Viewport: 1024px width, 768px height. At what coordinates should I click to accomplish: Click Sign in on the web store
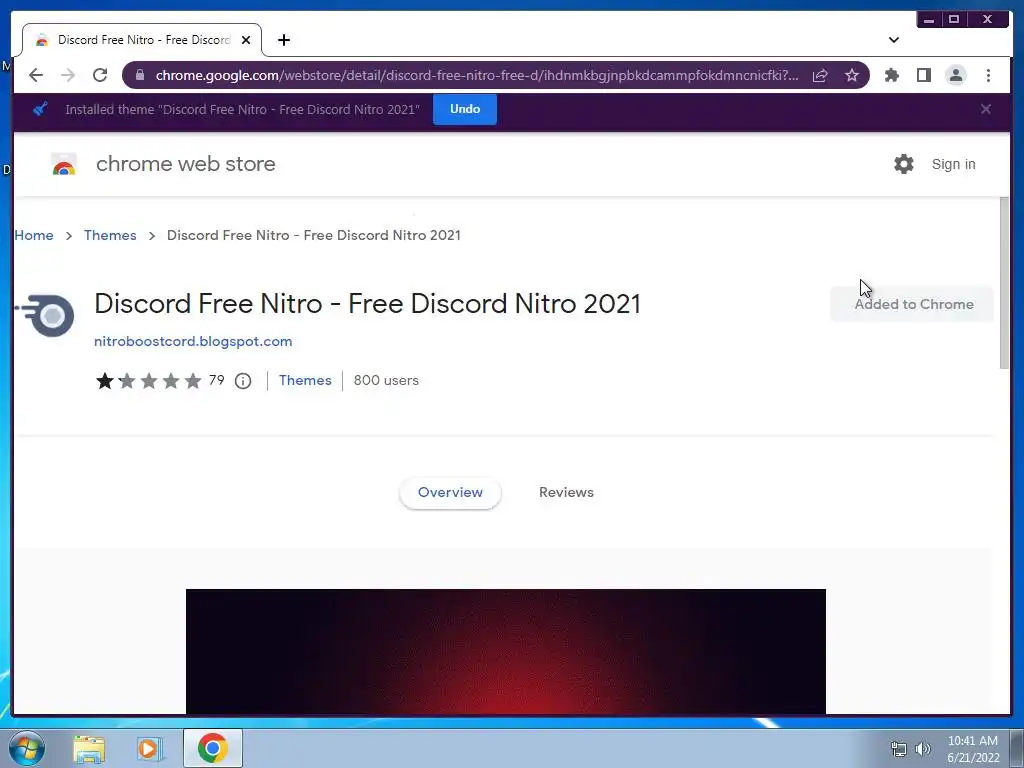click(953, 164)
